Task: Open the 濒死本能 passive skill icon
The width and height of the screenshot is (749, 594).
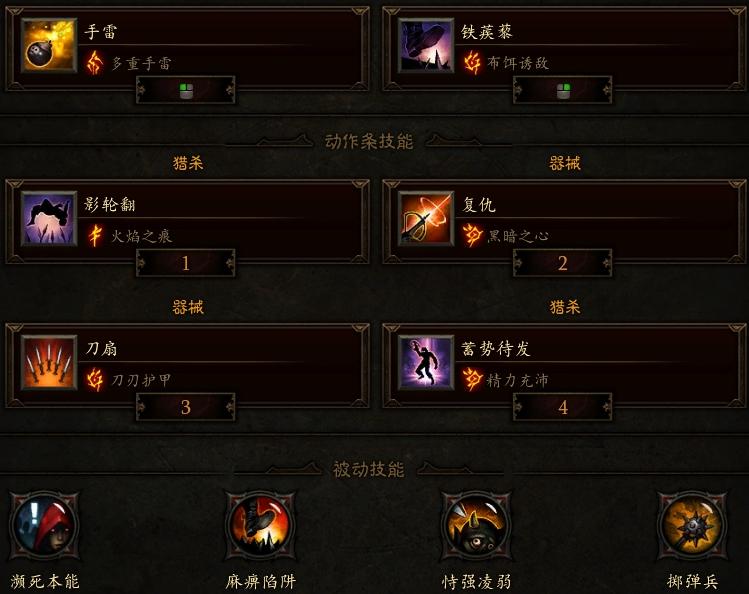Action: 44,526
